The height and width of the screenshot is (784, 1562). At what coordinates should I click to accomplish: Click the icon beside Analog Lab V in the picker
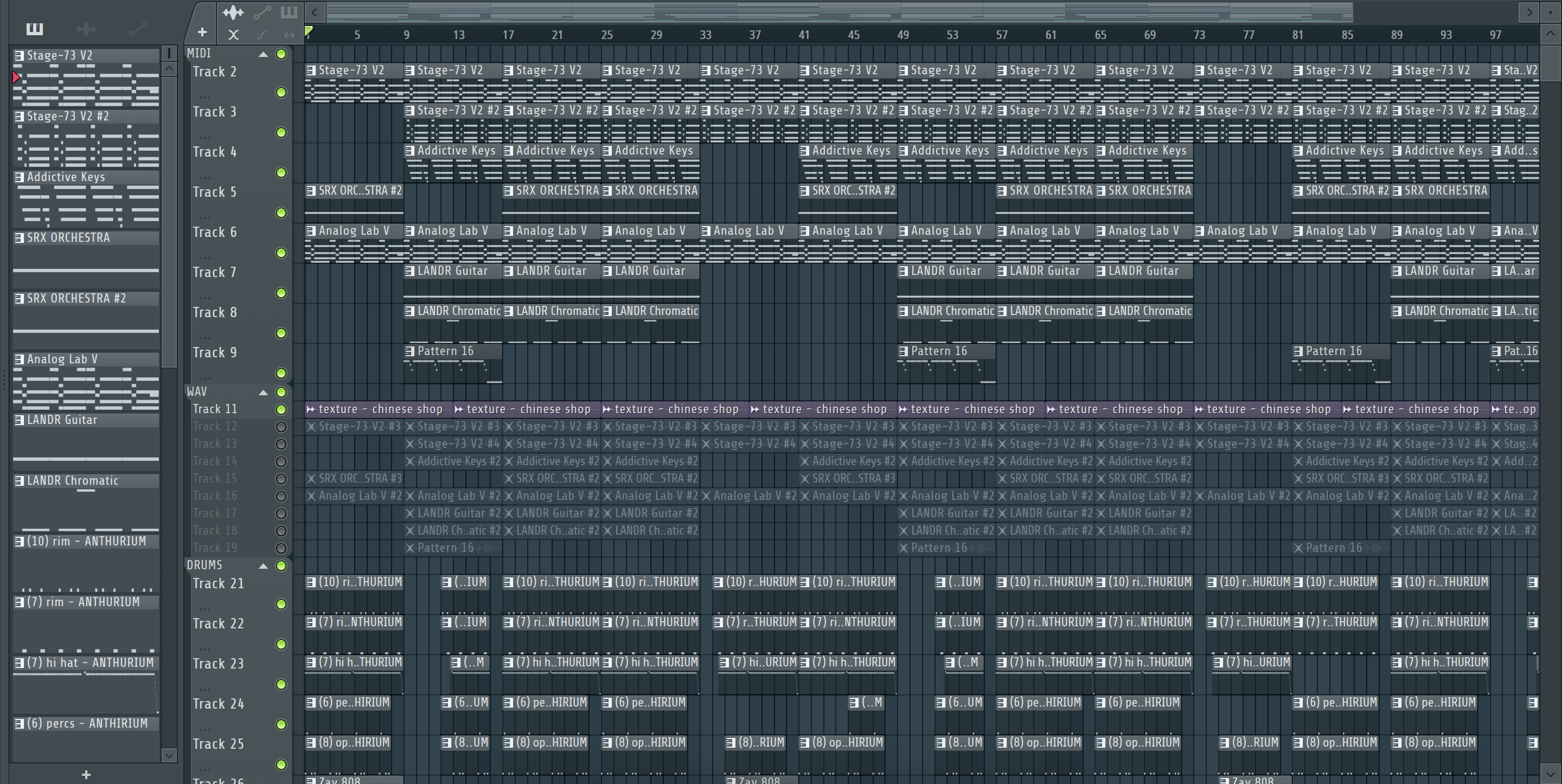tap(19, 359)
